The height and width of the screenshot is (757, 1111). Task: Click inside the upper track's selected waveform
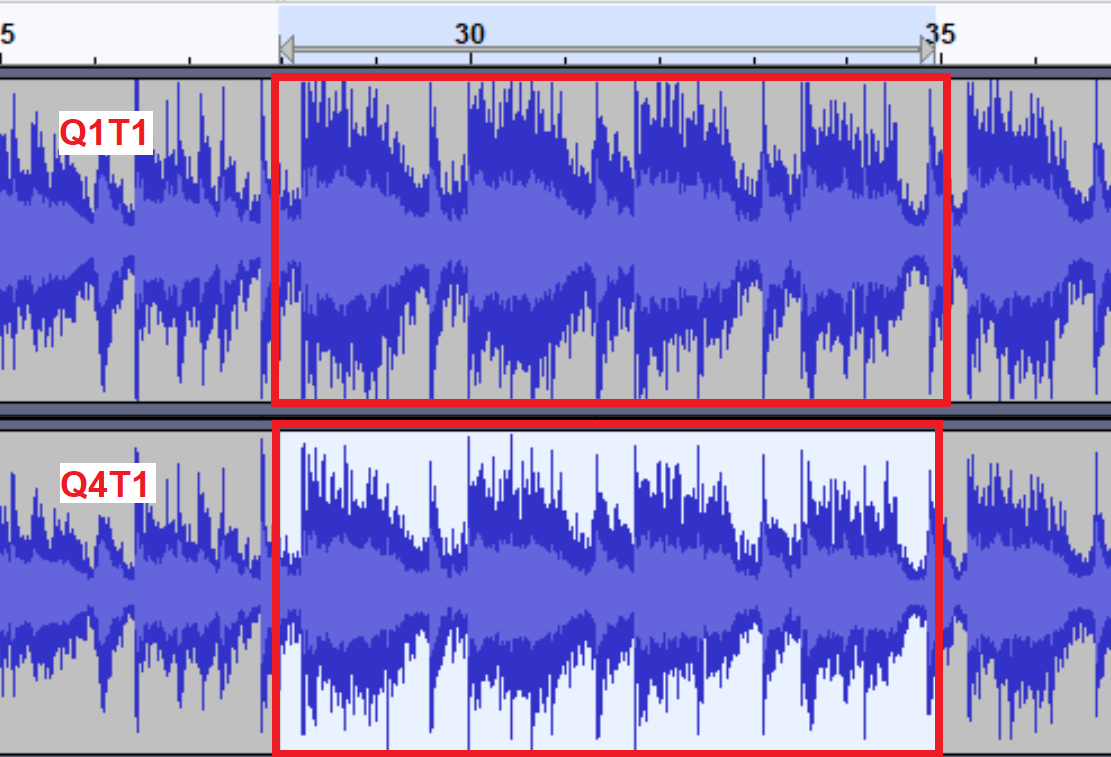coord(611,240)
